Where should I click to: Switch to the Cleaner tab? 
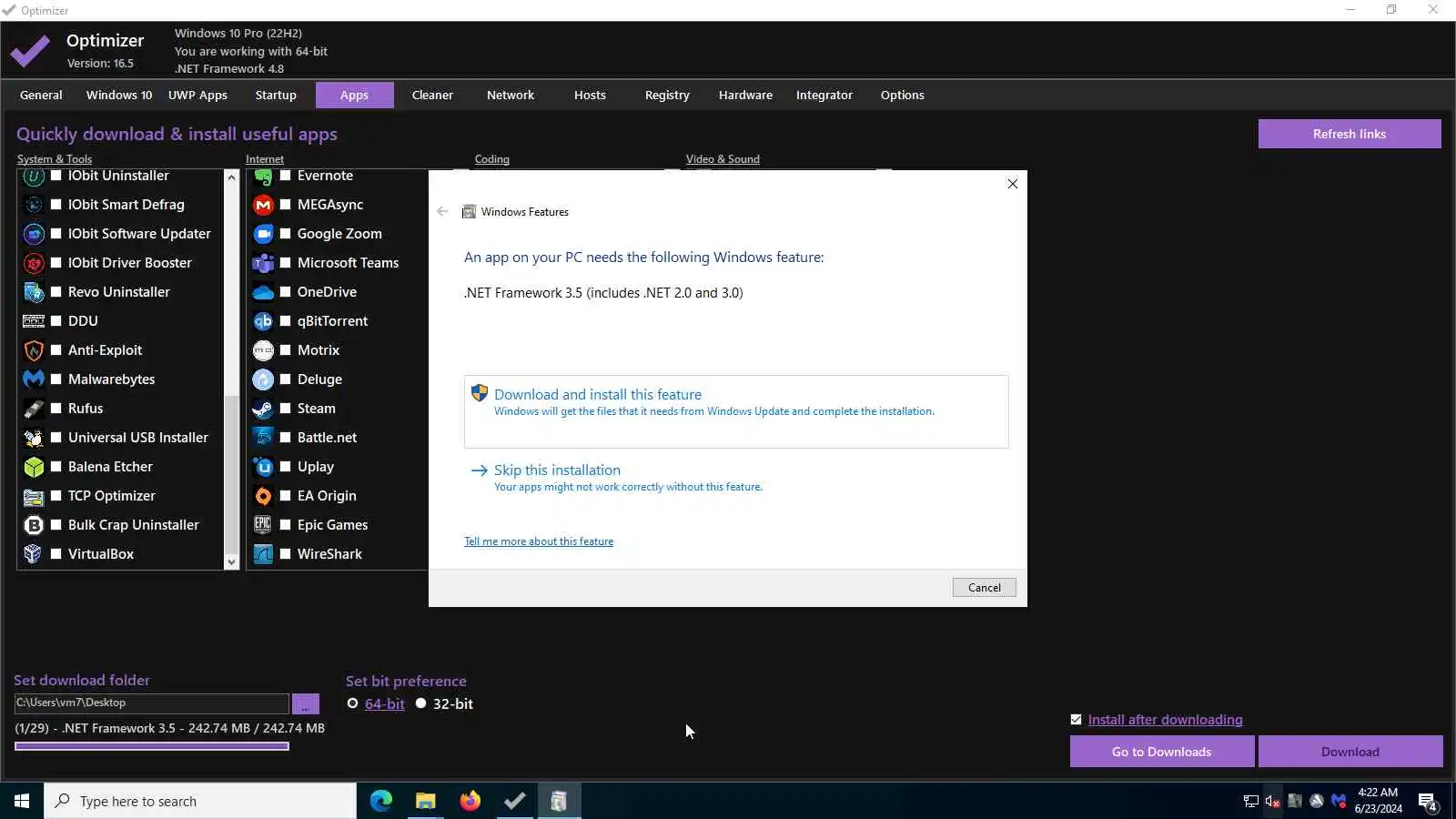(x=432, y=95)
